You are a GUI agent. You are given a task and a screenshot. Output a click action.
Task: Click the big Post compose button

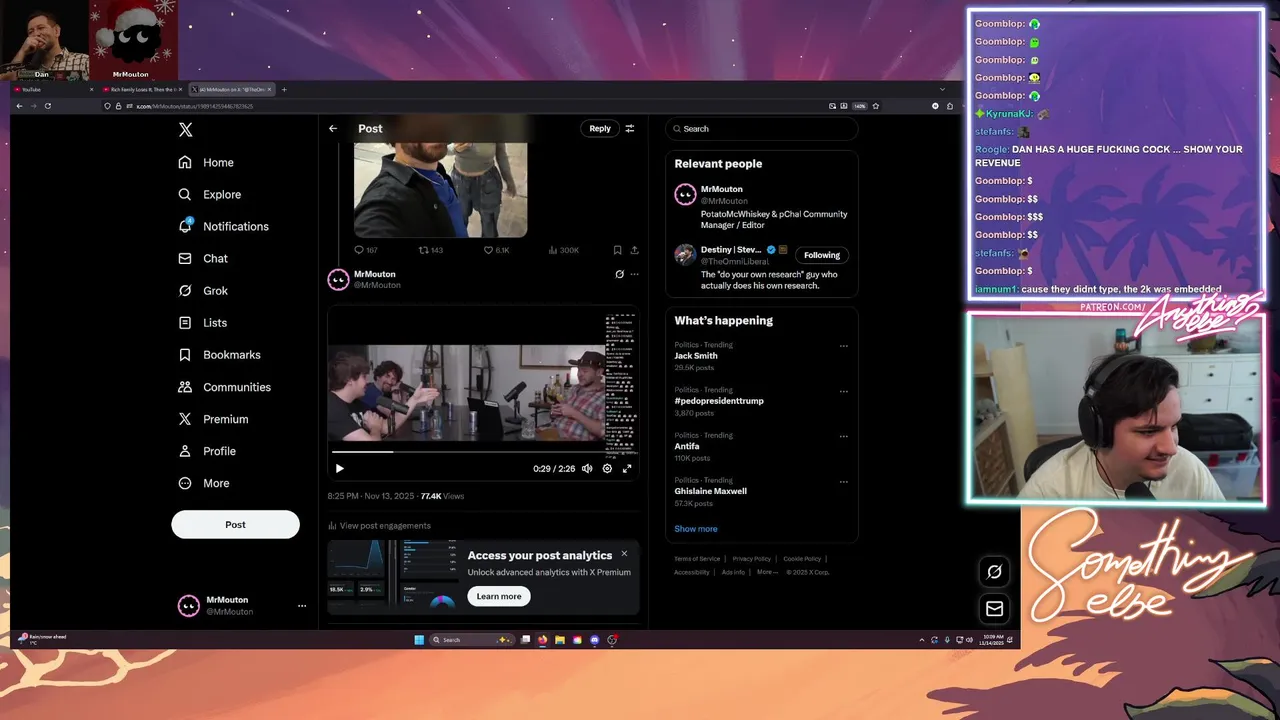click(235, 524)
